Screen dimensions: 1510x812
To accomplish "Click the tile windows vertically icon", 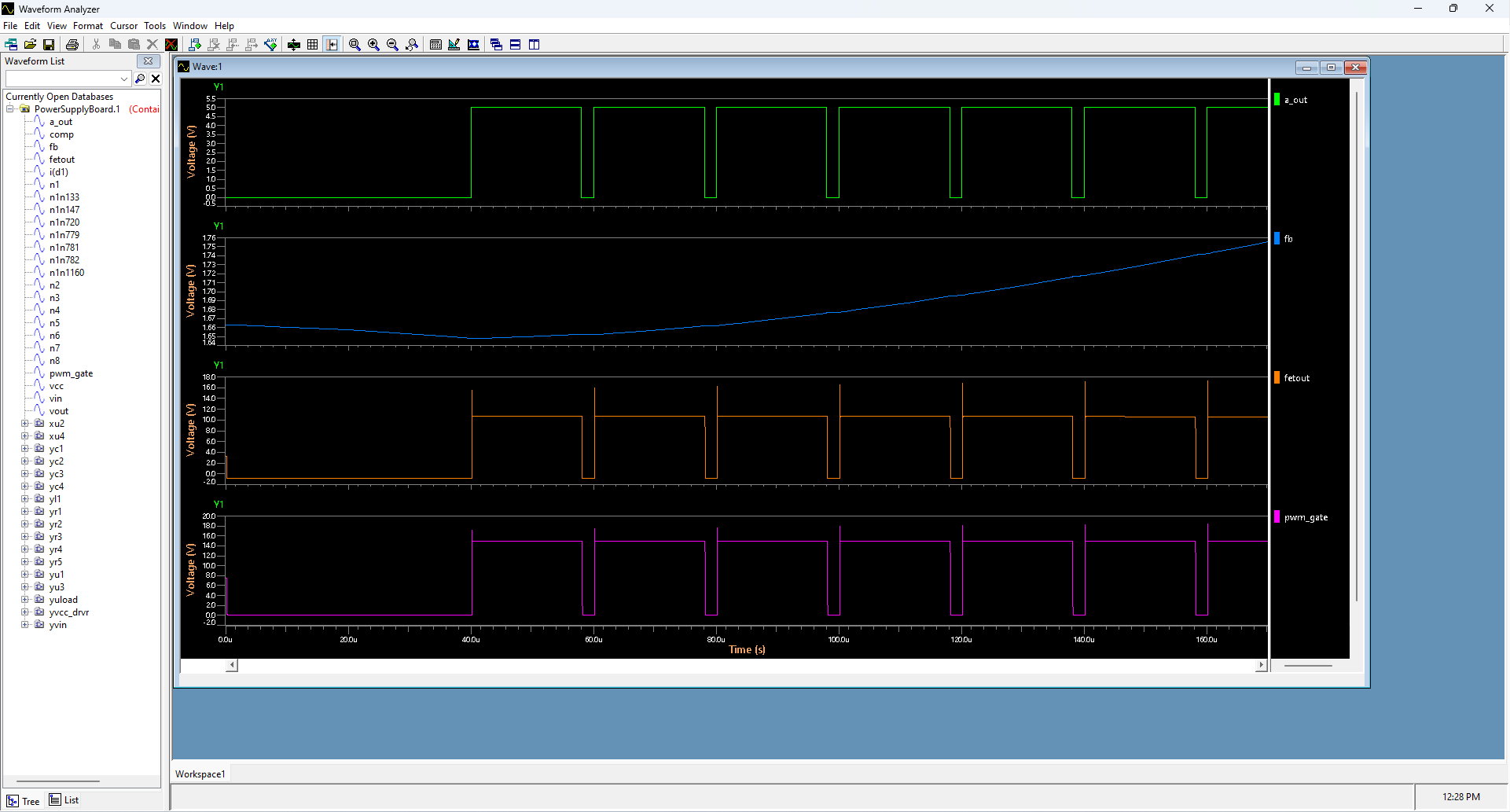I will 535,45.
